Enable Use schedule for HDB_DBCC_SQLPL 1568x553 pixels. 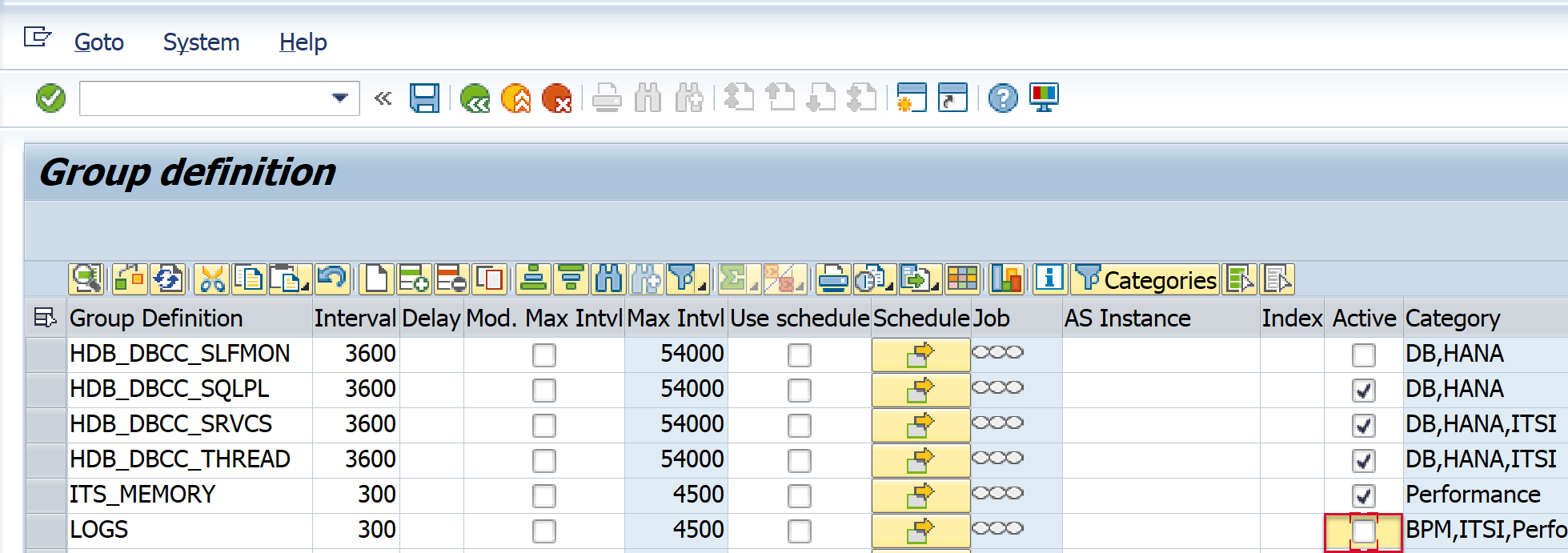pos(799,390)
